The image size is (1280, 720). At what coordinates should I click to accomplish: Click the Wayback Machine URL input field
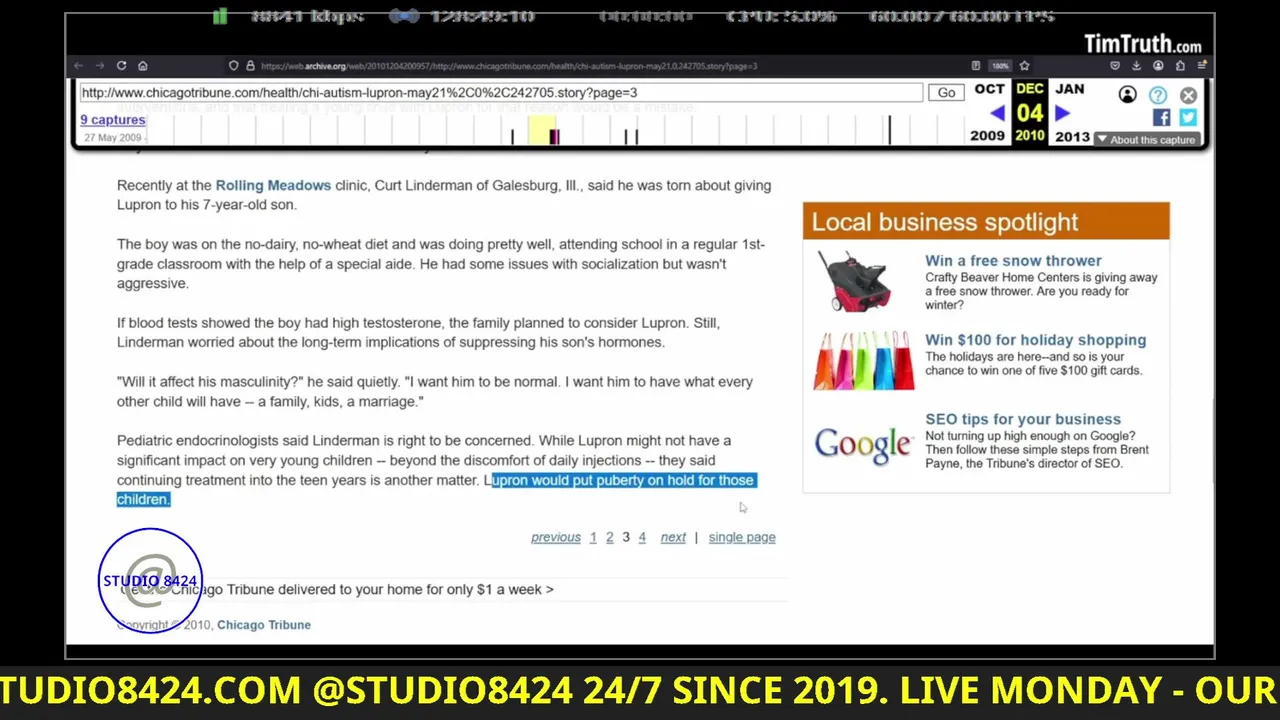pos(500,92)
